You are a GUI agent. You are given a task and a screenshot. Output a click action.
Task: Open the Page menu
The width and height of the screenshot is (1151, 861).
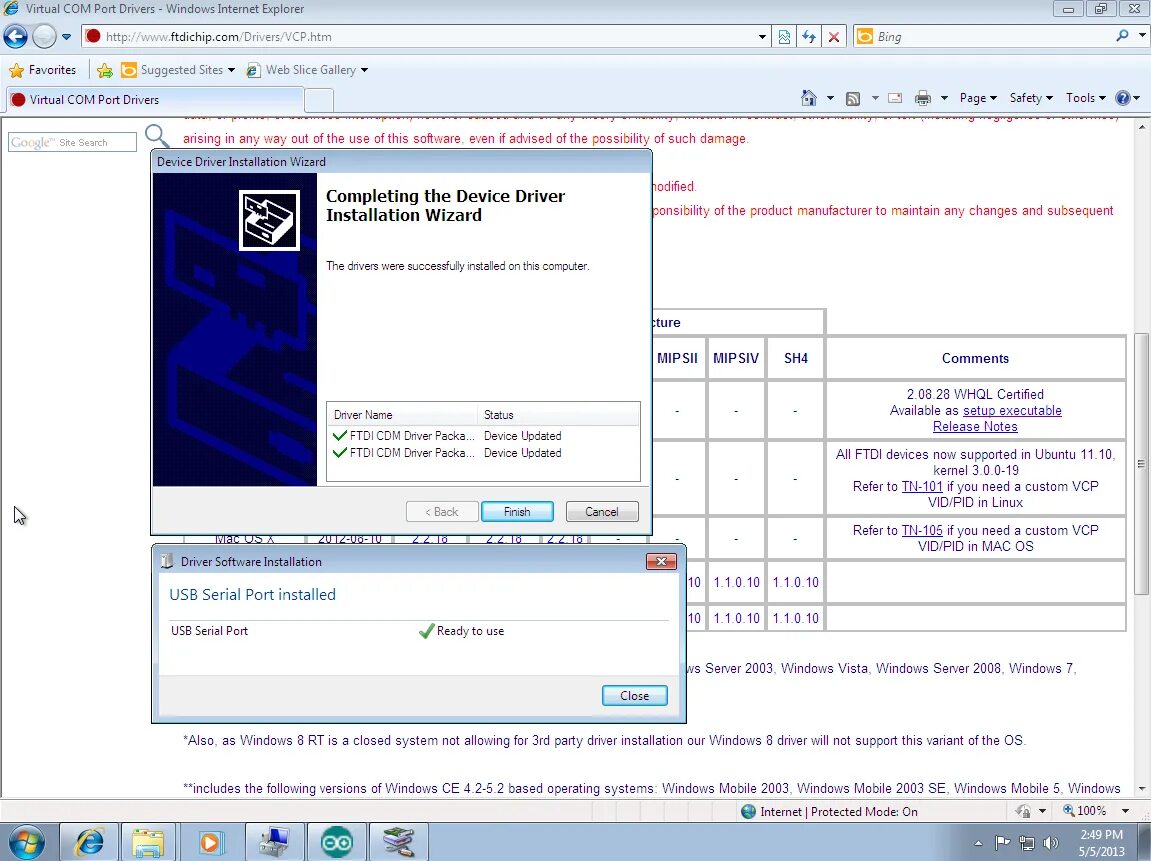(x=978, y=98)
